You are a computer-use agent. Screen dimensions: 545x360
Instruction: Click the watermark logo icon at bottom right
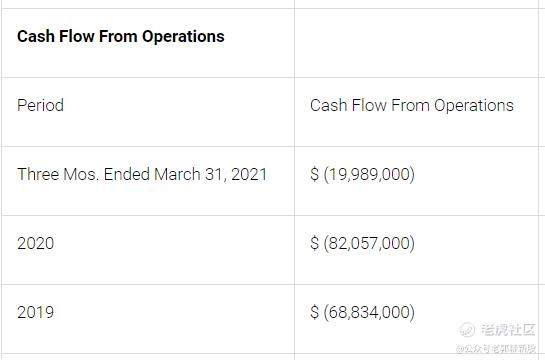467,329
